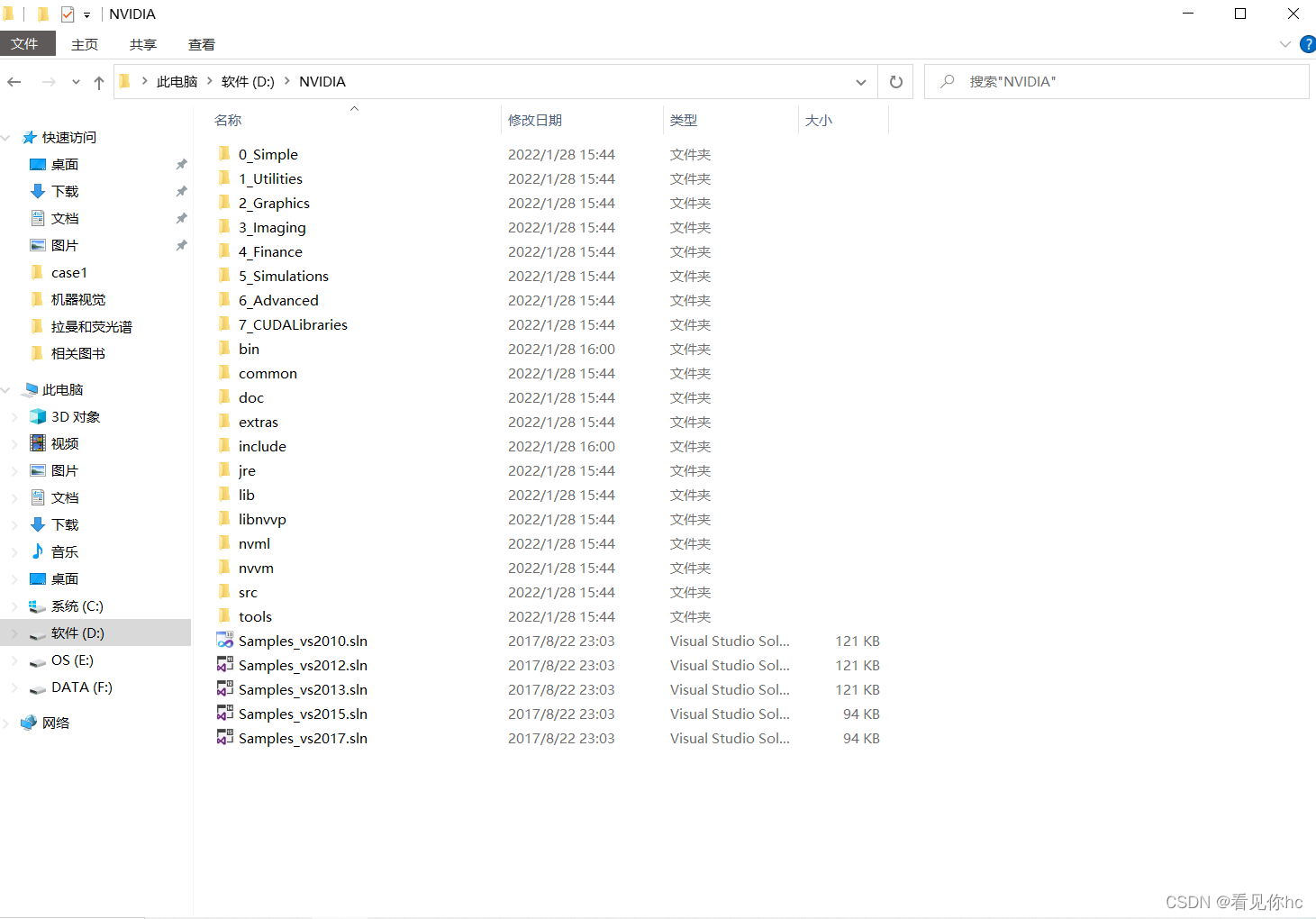Open the Help question mark icon
Image resolution: width=1316 pixels, height=919 pixels.
[x=1308, y=44]
